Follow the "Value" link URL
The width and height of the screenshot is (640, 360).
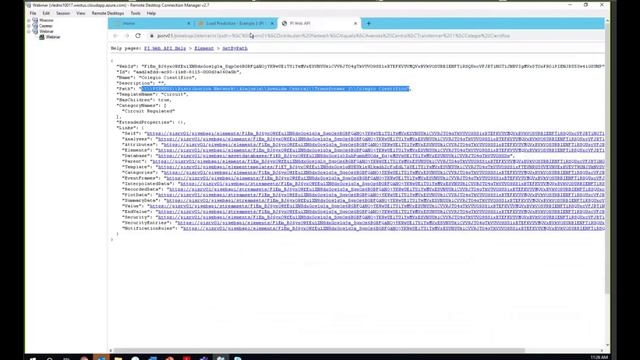tap(376, 207)
